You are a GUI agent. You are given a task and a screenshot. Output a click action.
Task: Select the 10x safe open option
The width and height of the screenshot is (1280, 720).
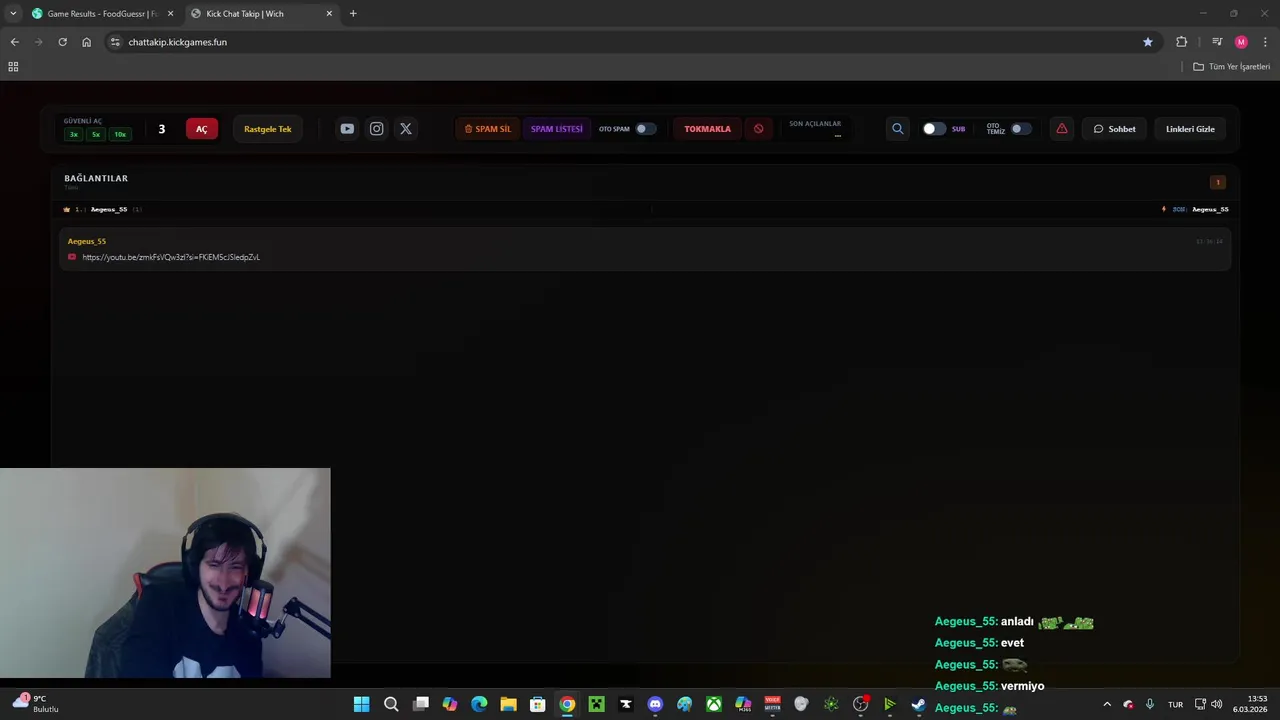[x=120, y=134]
